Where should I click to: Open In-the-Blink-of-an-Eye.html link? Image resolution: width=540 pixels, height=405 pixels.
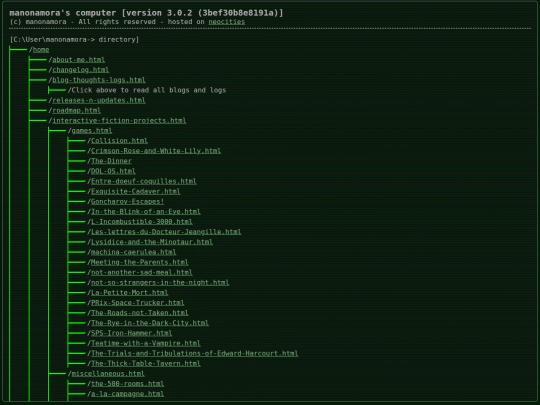coord(146,211)
